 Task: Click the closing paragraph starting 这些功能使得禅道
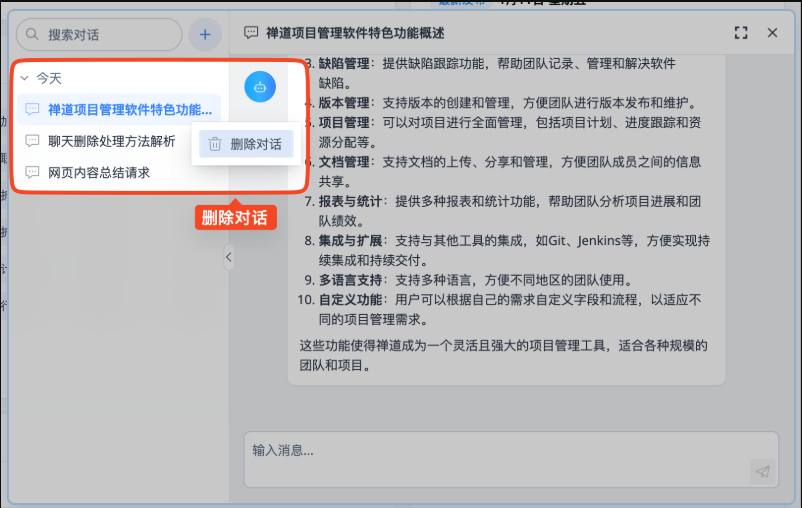point(503,356)
